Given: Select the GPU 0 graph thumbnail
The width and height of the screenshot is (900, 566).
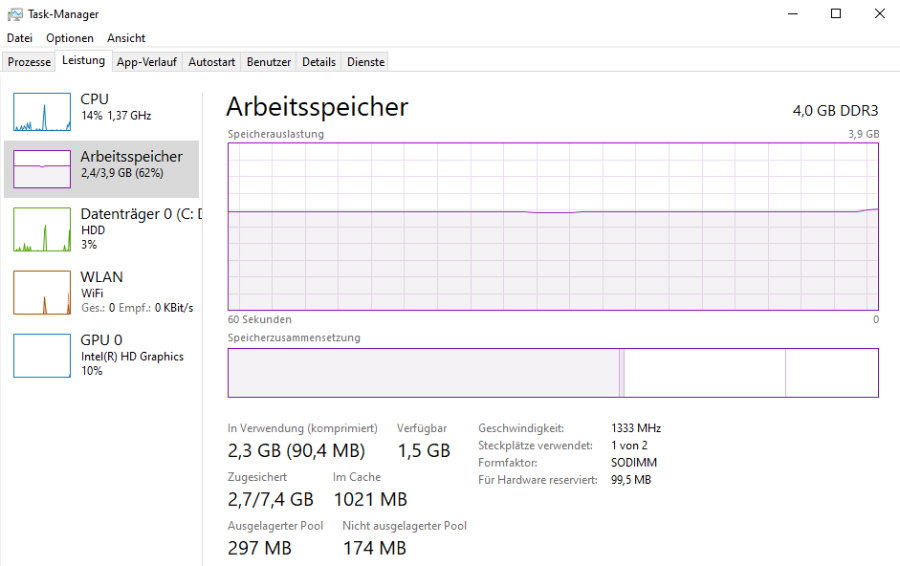Looking at the screenshot, I should [x=42, y=355].
